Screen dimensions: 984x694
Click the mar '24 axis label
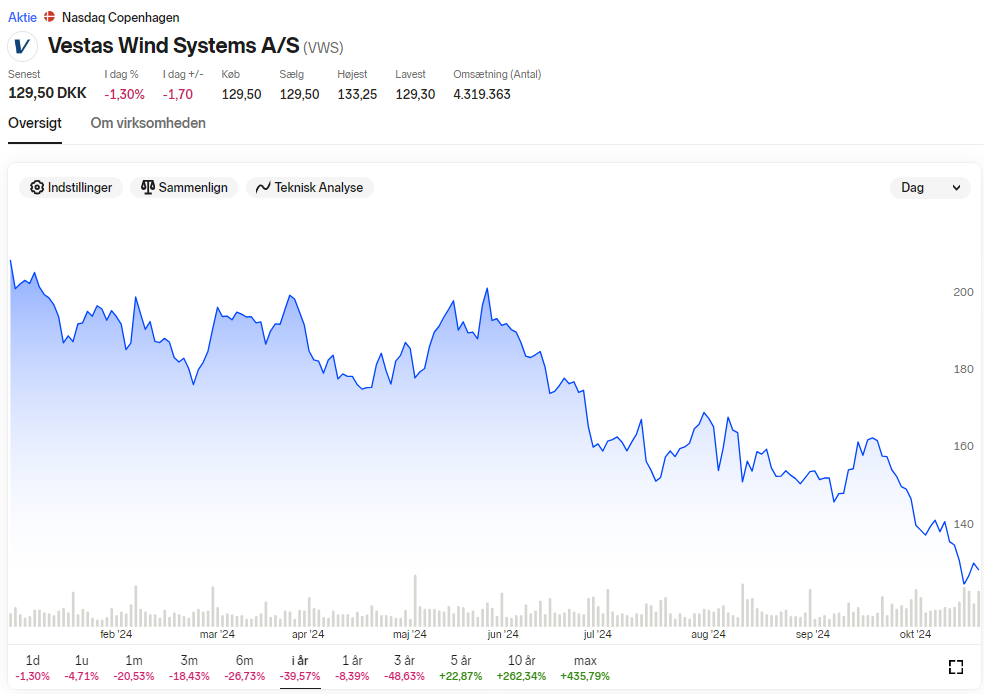[x=217, y=634]
